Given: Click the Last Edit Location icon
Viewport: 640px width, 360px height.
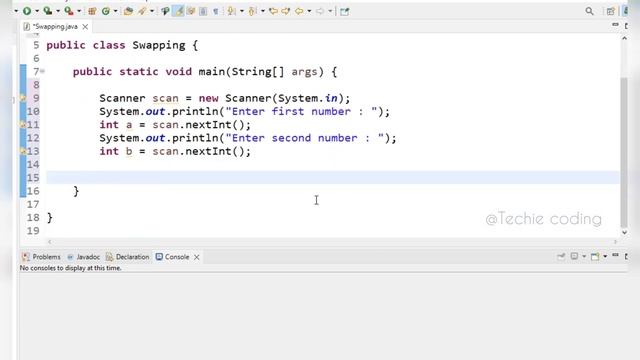Looking at the screenshot, I should point(273,11).
